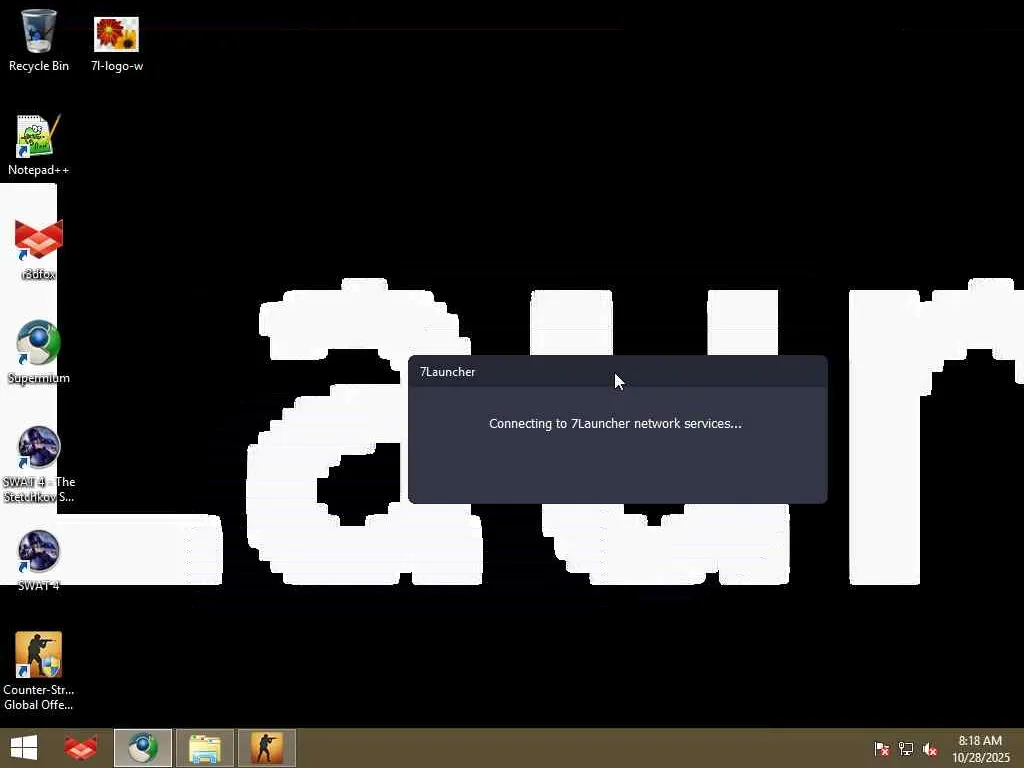
Task: Select the SWAT 4 - The Stetchkov Syndicate shortcut
Action: [x=39, y=464]
